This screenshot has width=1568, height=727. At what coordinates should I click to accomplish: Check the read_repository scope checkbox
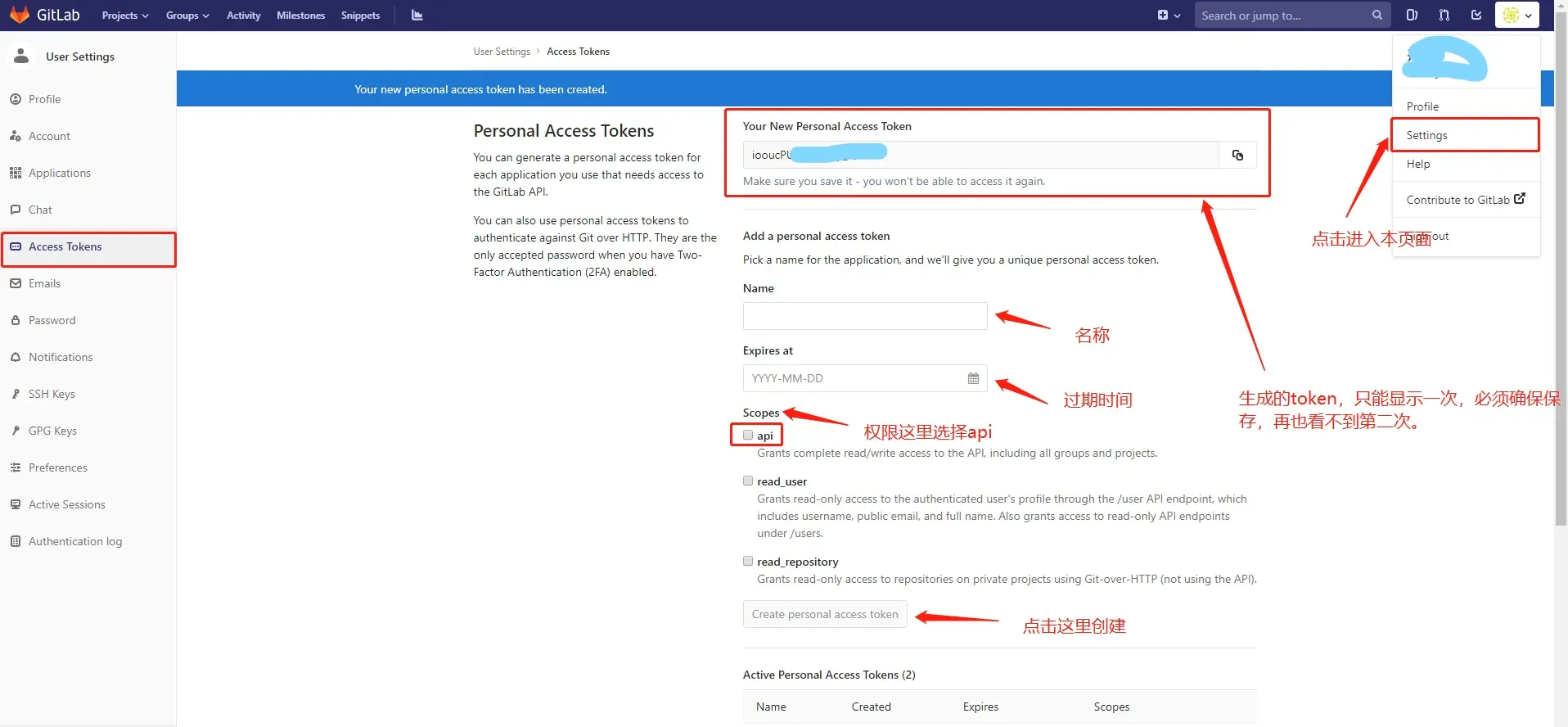click(x=748, y=561)
